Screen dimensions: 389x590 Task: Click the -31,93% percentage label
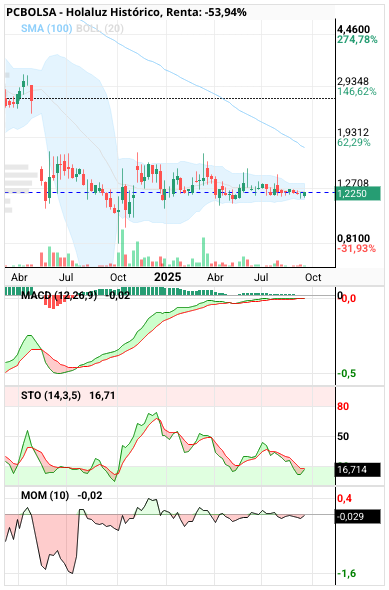[x=356, y=248]
